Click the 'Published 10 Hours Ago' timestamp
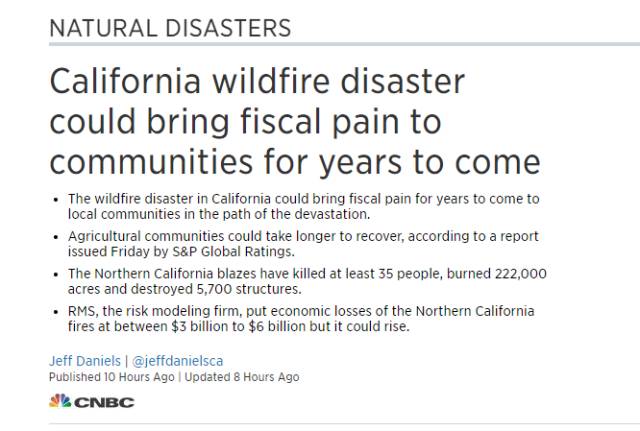This screenshot has width=640, height=431. click(111, 377)
